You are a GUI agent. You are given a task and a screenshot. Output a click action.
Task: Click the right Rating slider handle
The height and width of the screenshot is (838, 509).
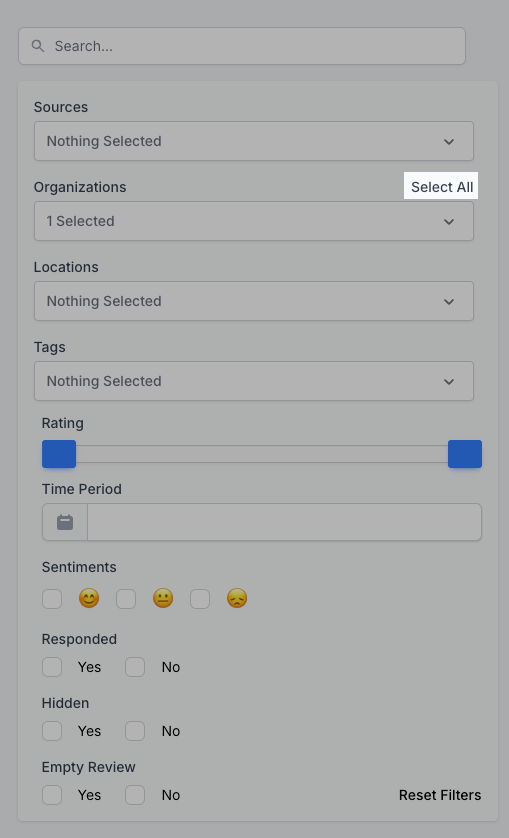coord(465,454)
